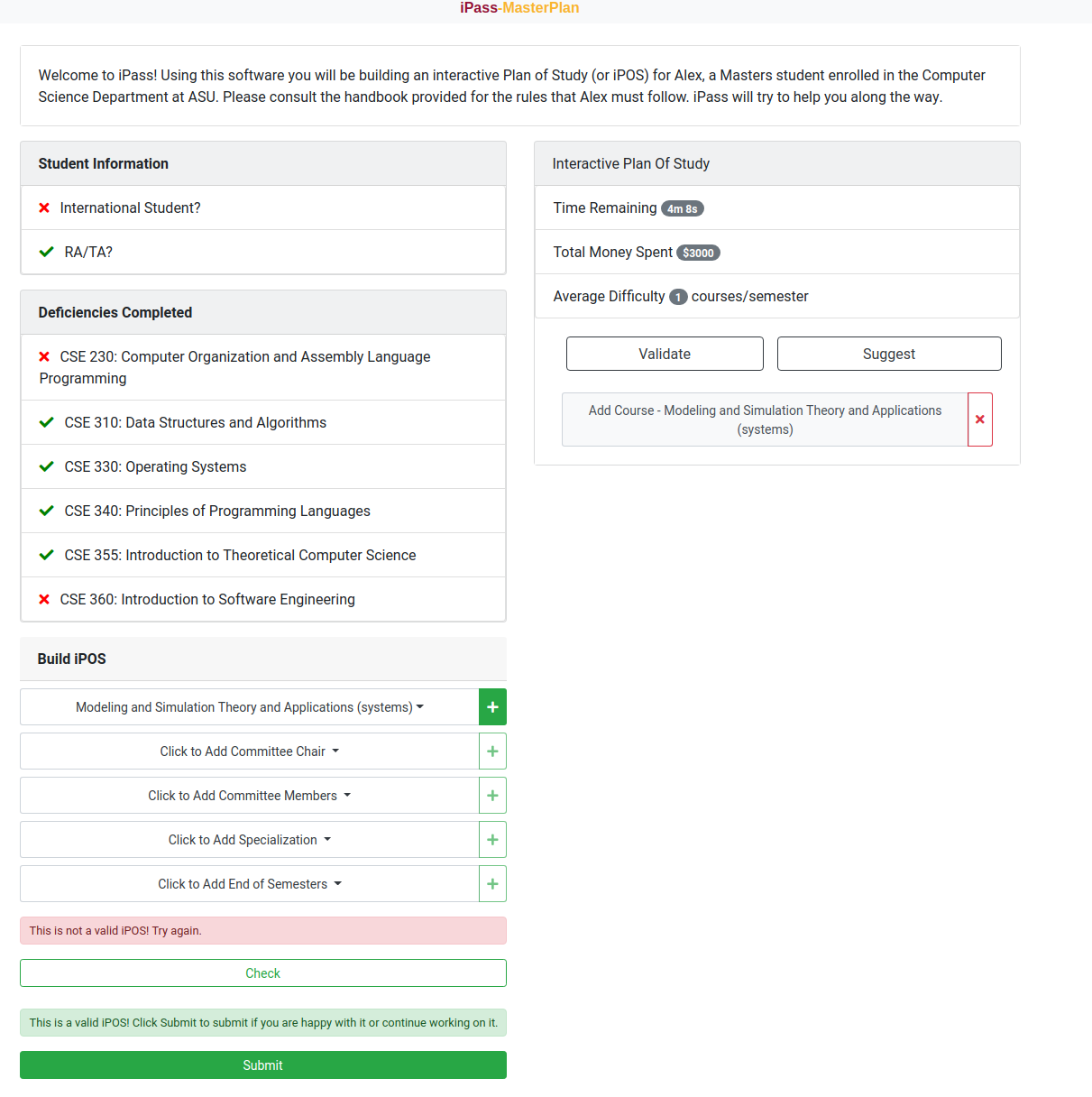
Task: Click the green plus to add Modeling and Simulation program
Action: pyautogui.click(x=492, y=706)
